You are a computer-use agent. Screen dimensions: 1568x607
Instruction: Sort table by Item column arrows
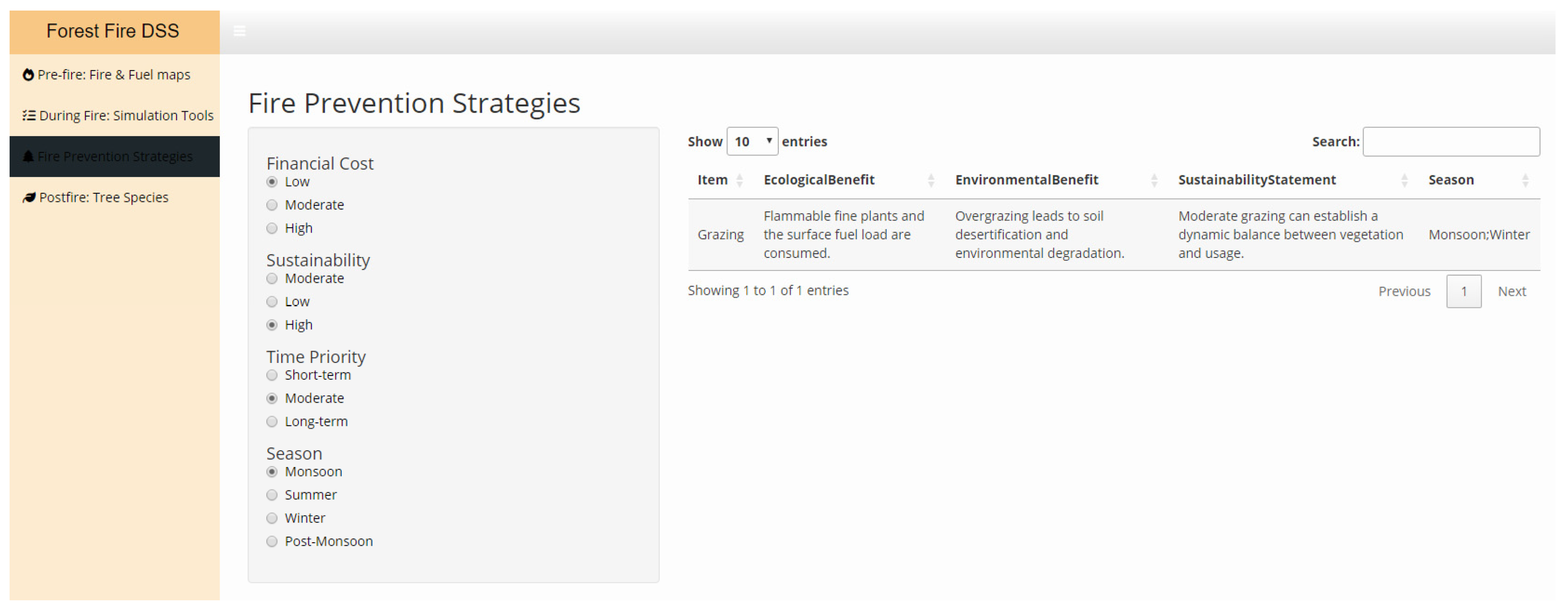point(739,180)
